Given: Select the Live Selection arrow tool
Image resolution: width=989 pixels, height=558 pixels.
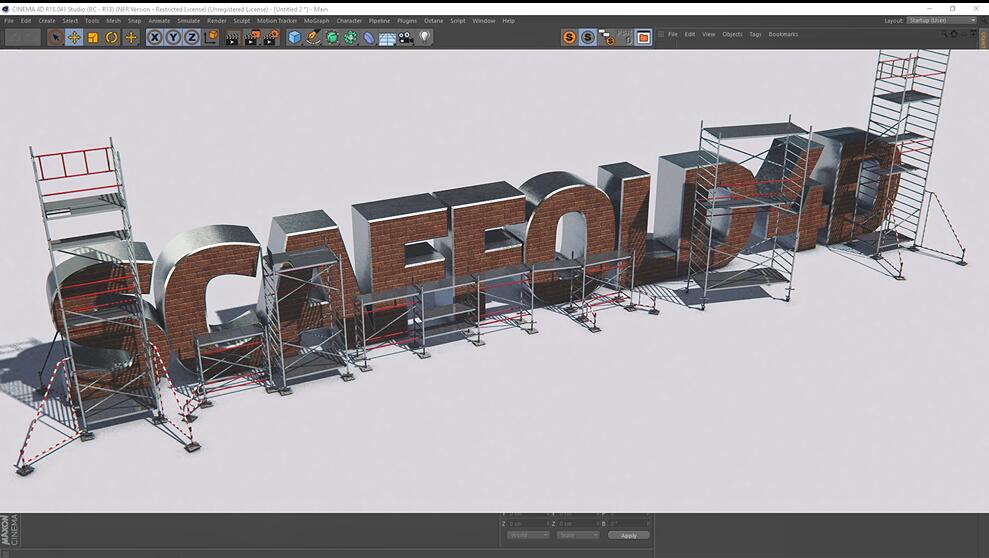Looking at the screenshot, I should coord(56,38).
